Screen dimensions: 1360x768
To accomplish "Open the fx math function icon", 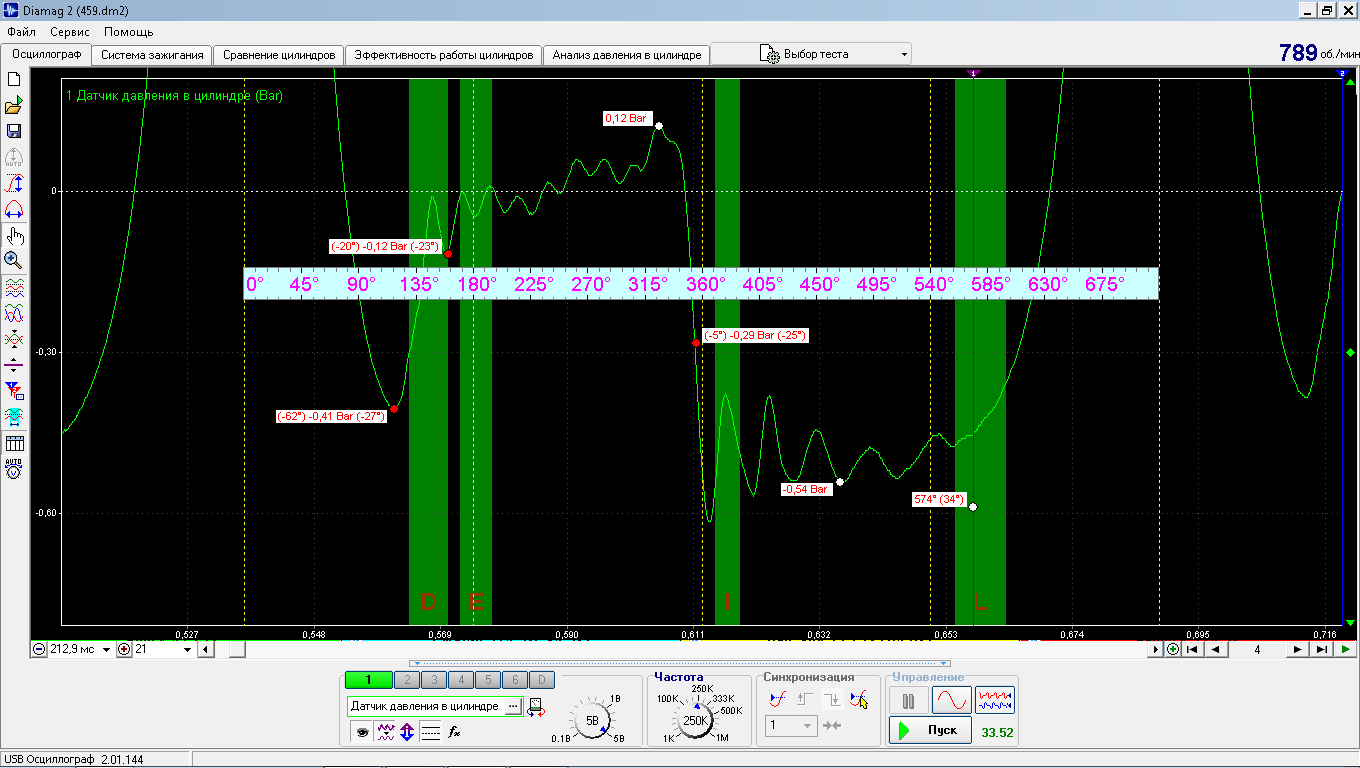I will point(454,732).
